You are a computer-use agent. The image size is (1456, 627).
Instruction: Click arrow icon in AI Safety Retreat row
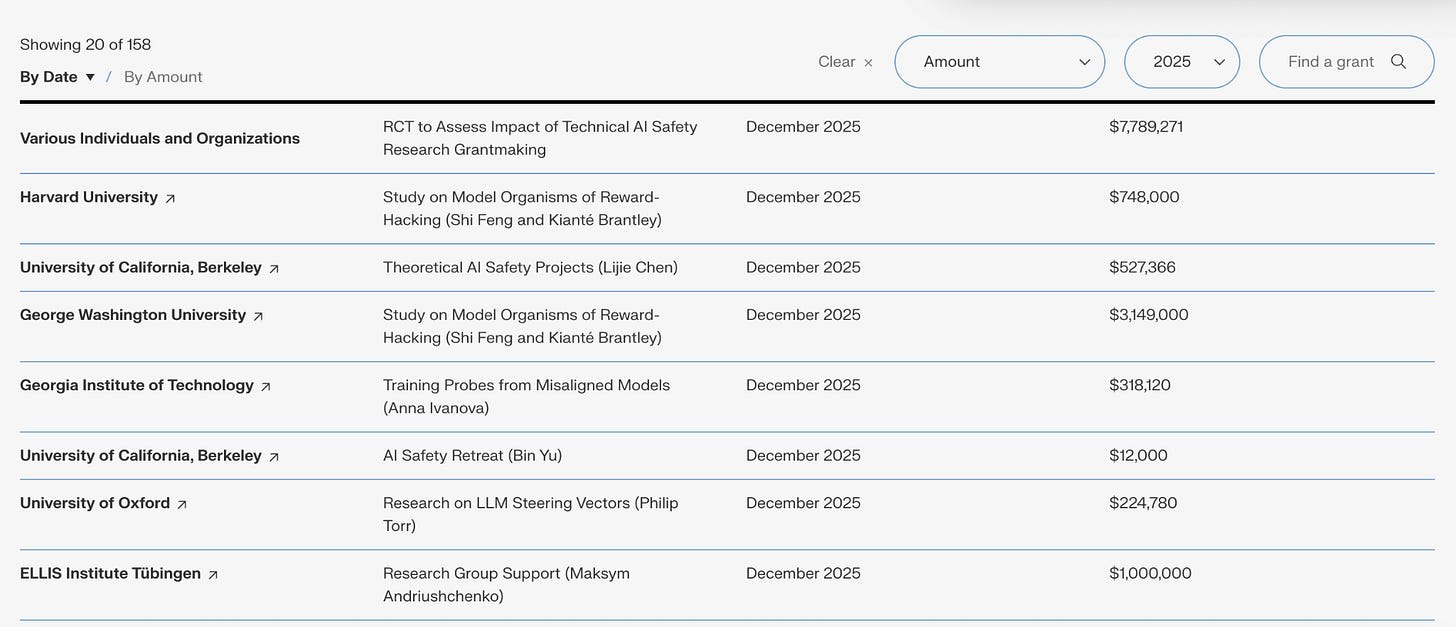[x=274, y=457]
